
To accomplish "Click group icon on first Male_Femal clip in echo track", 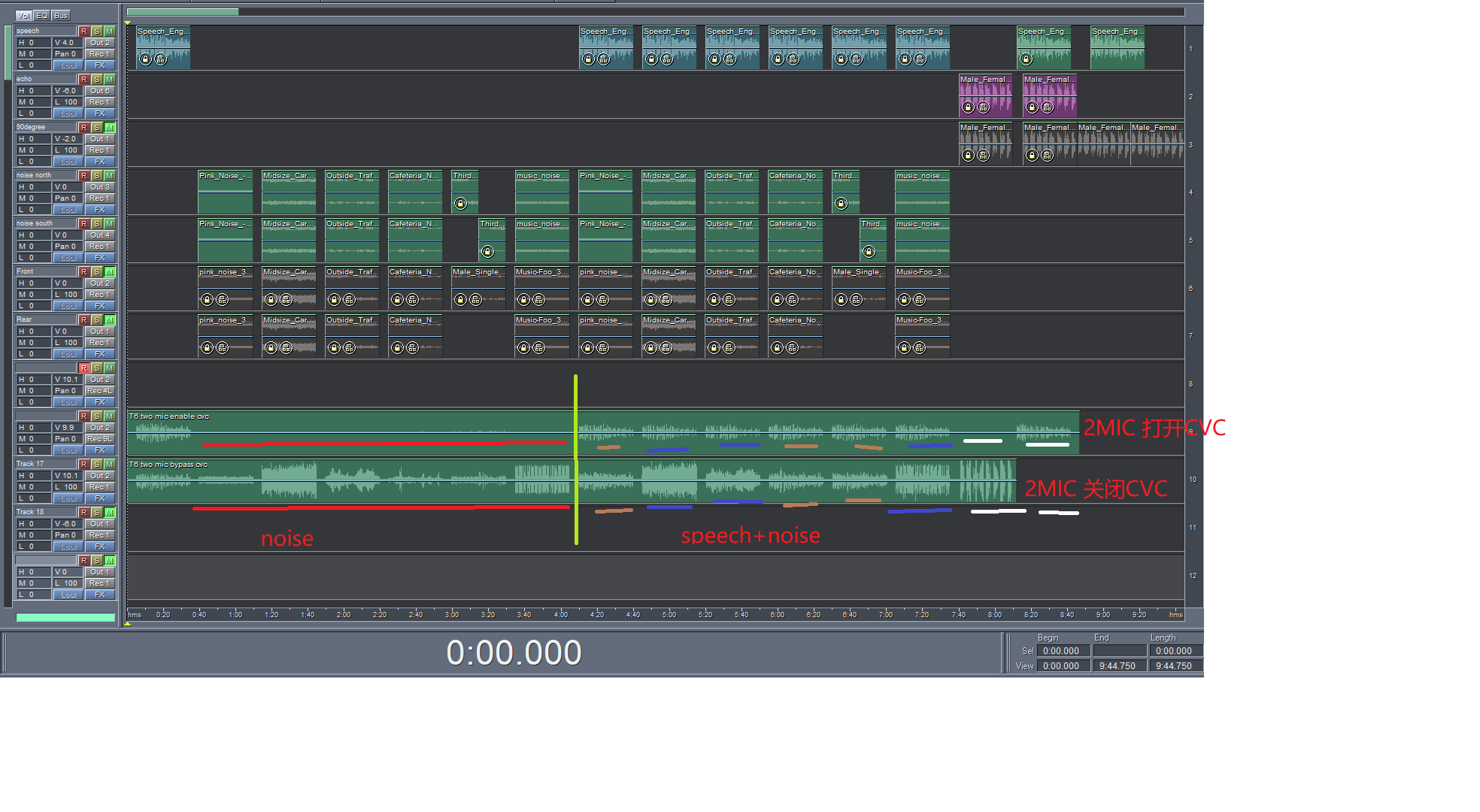I will (983, 107).
